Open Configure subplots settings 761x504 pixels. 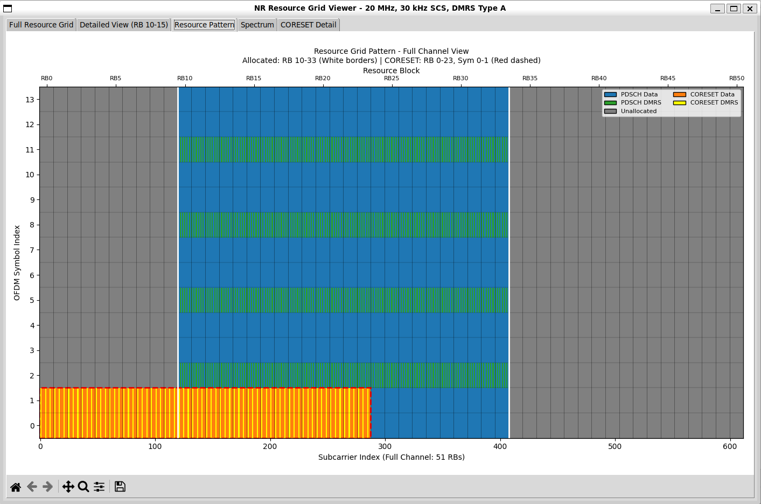99,487
